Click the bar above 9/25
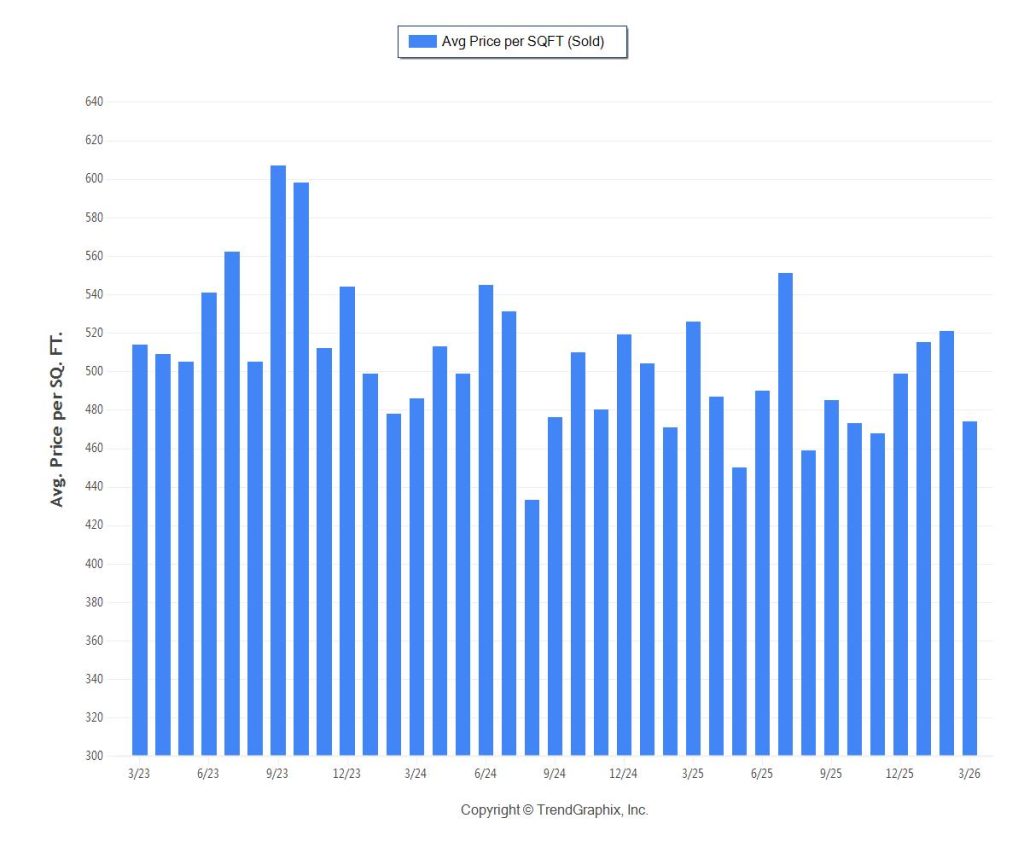Screen dimensions: 1024x853 (831, 578)
